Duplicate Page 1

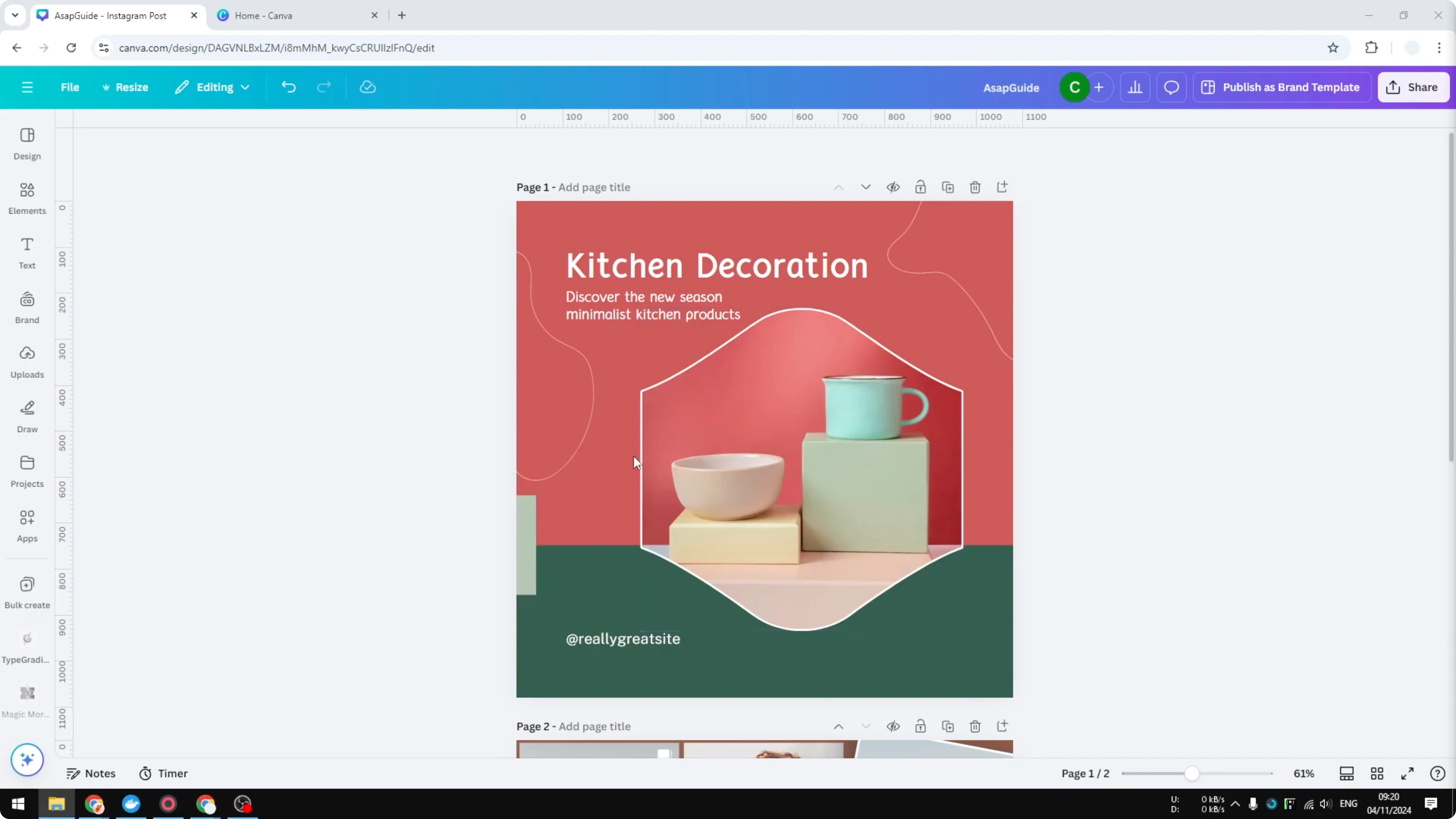tap(948, 186)
